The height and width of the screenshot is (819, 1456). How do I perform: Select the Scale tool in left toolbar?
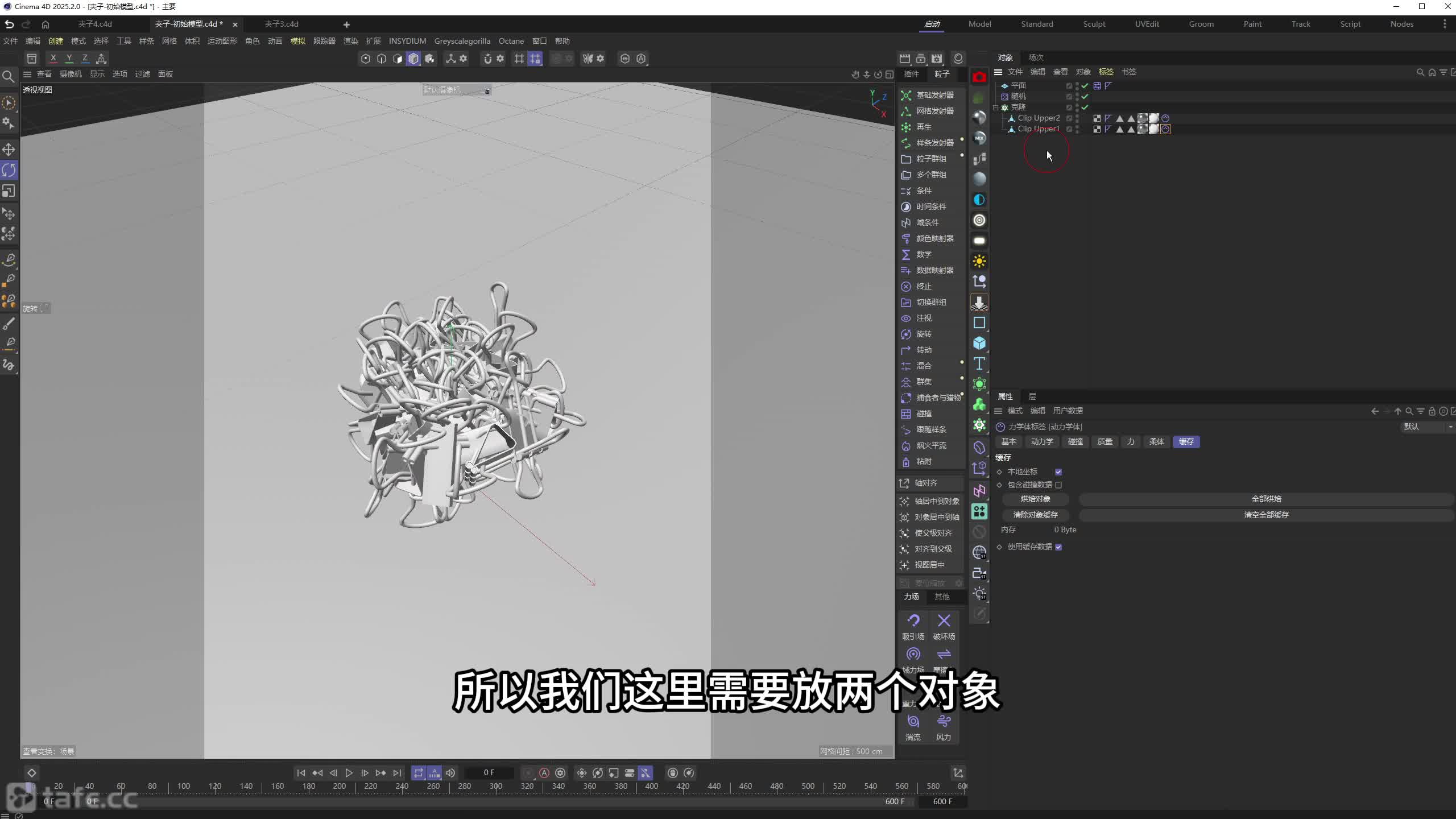[9, 191]
